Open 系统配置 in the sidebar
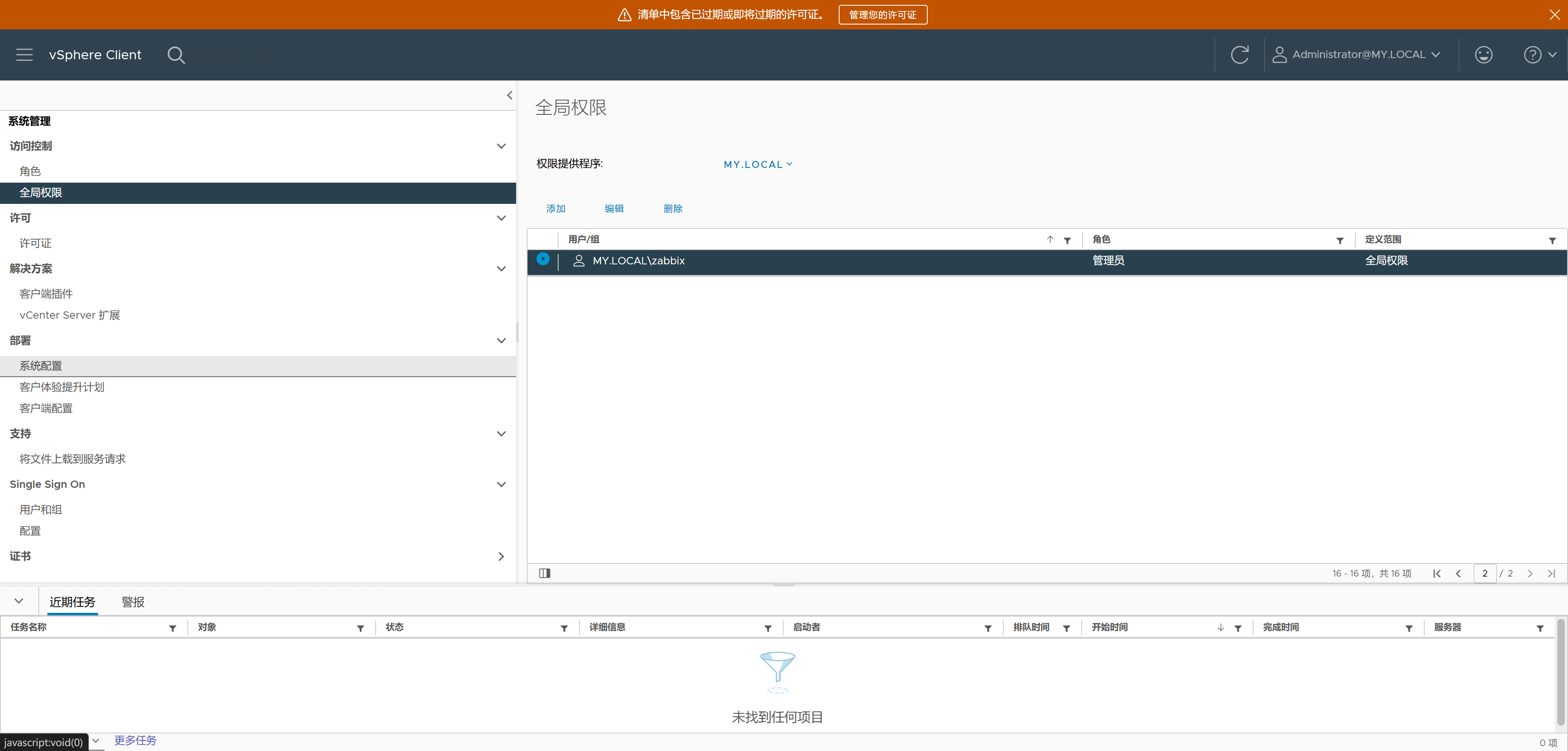This screenshot has height=751, width=1568. tap(258, 366)
